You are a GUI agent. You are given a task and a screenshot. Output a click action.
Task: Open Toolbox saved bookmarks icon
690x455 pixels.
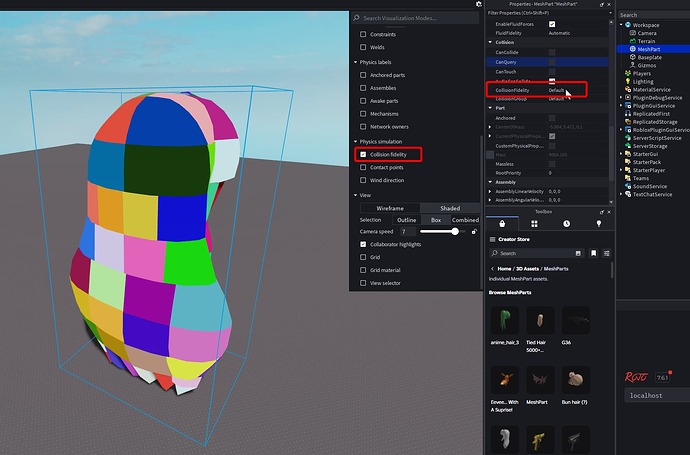[594, 253]
